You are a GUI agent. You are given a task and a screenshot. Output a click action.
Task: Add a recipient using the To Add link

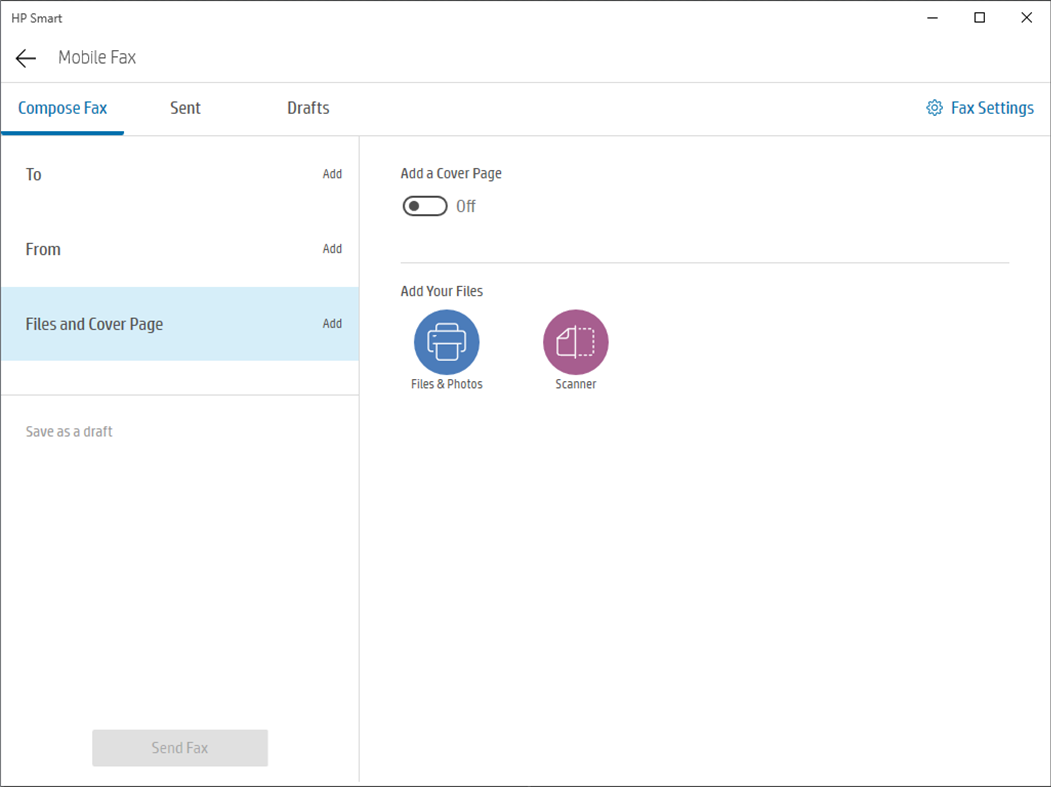pyautogui.click(x=332, y=174)
